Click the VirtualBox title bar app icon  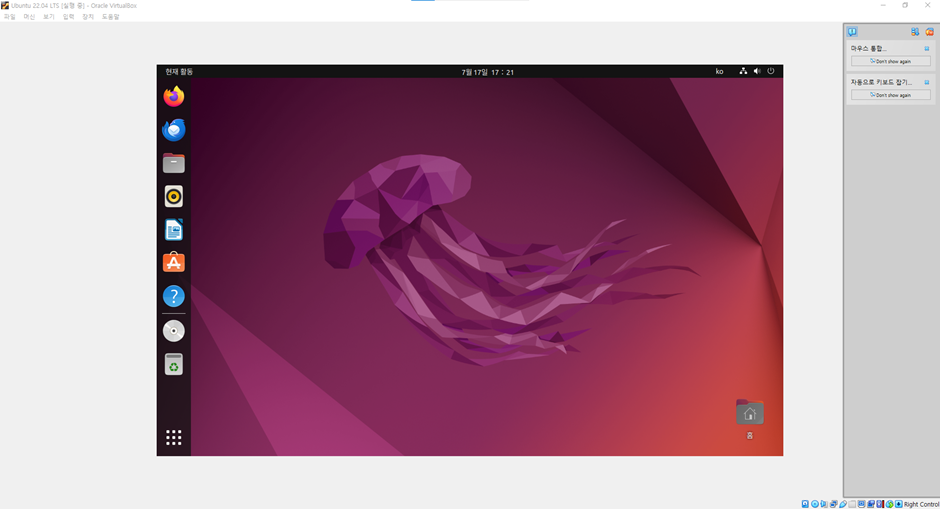[x=5, y=5]
